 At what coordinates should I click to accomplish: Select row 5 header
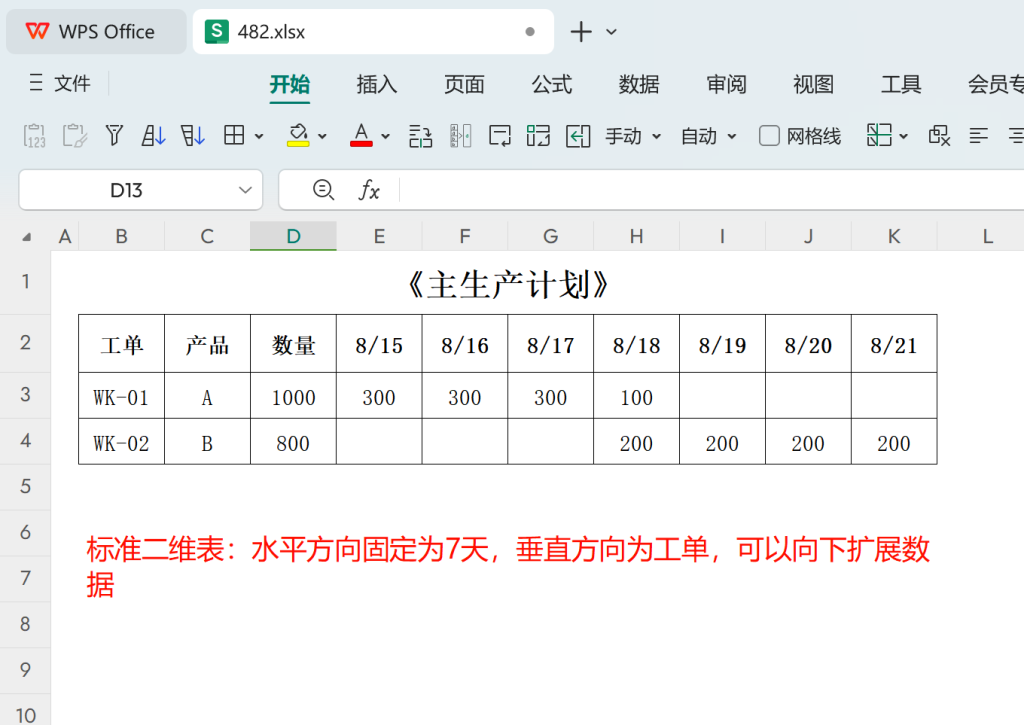(x=25, y=487)
